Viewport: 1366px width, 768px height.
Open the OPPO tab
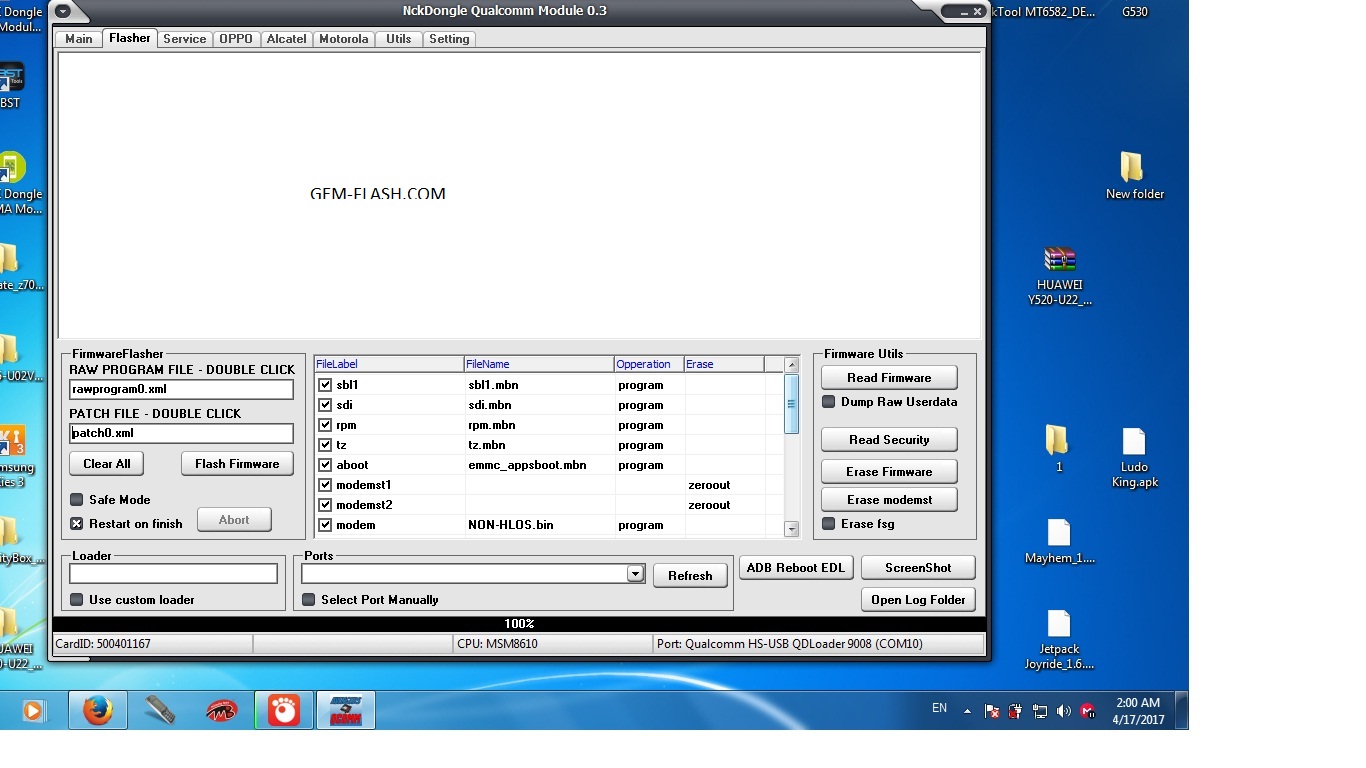pos(236,39)
